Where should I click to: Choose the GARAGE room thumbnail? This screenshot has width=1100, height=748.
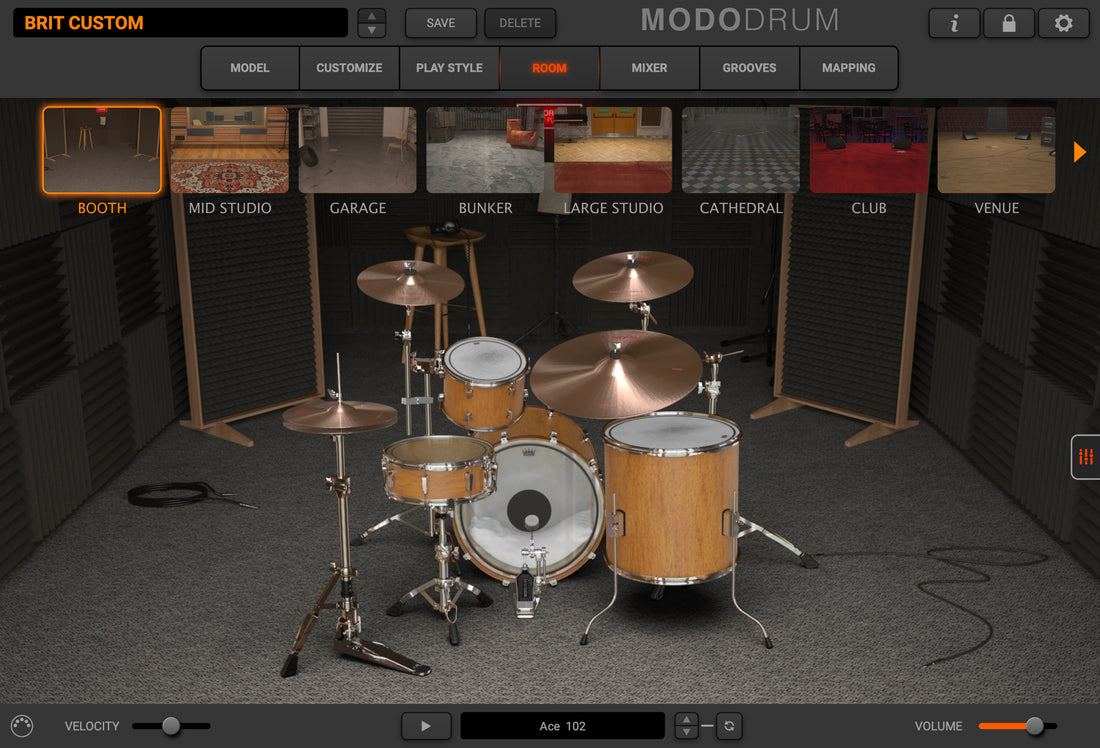coord(358,150)
